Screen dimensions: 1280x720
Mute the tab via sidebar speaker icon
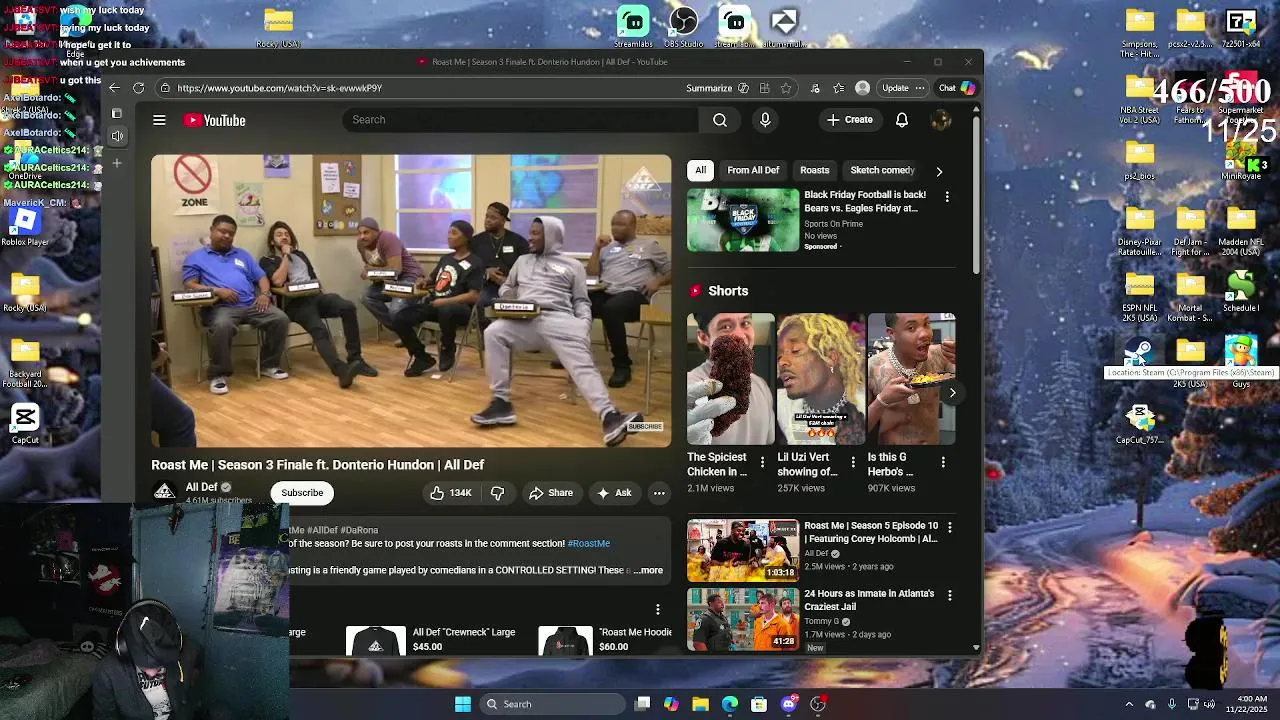tap(117, 136)
